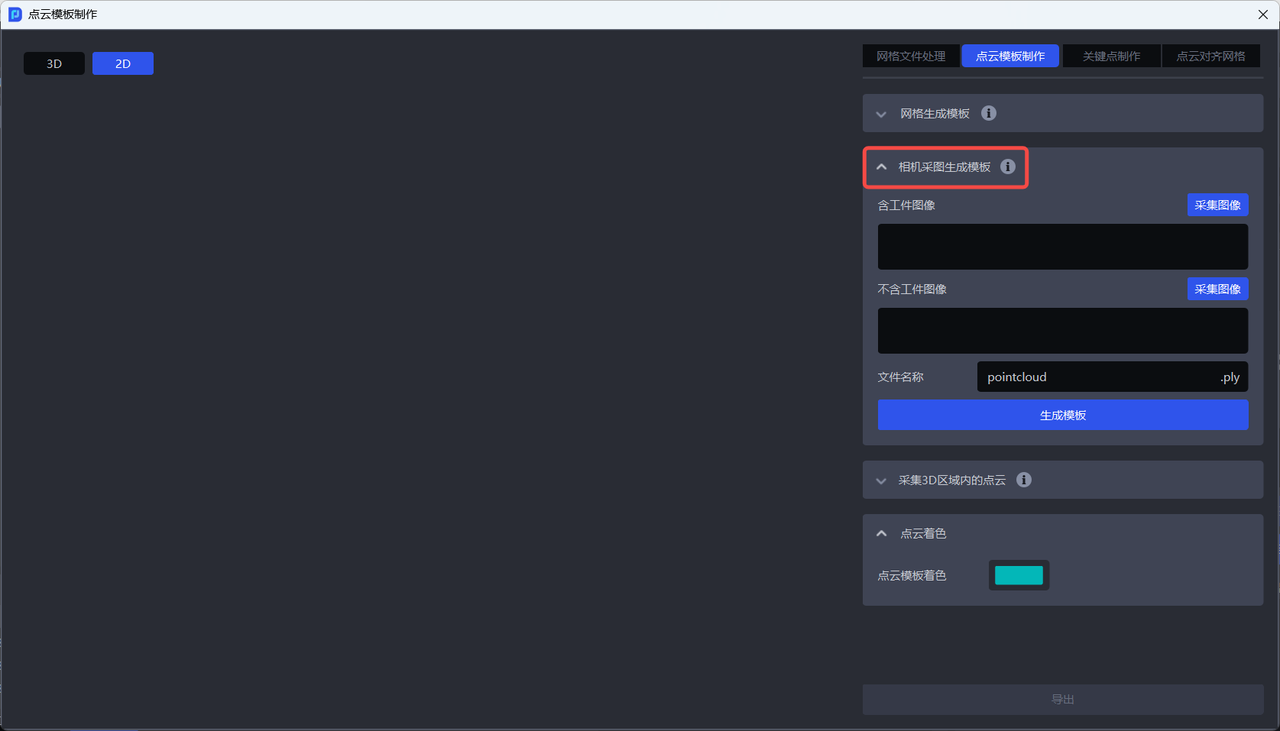Image resolution: width=1280 pixels, height=731 pixels.
Task: Select the 点云模板制作 tab
Action: point(1010,56)
